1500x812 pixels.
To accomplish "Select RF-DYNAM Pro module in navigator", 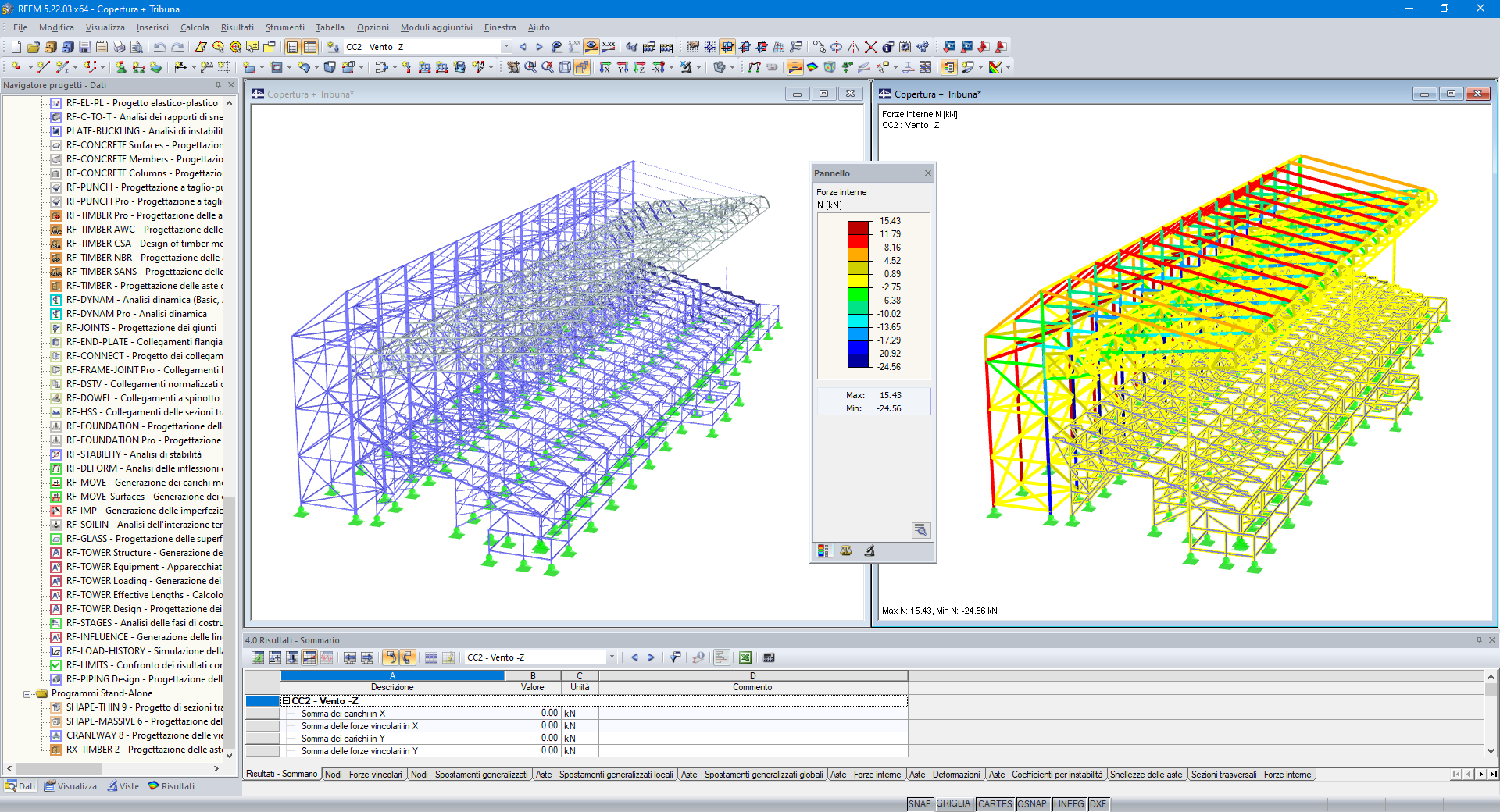I will click(137, 314).
